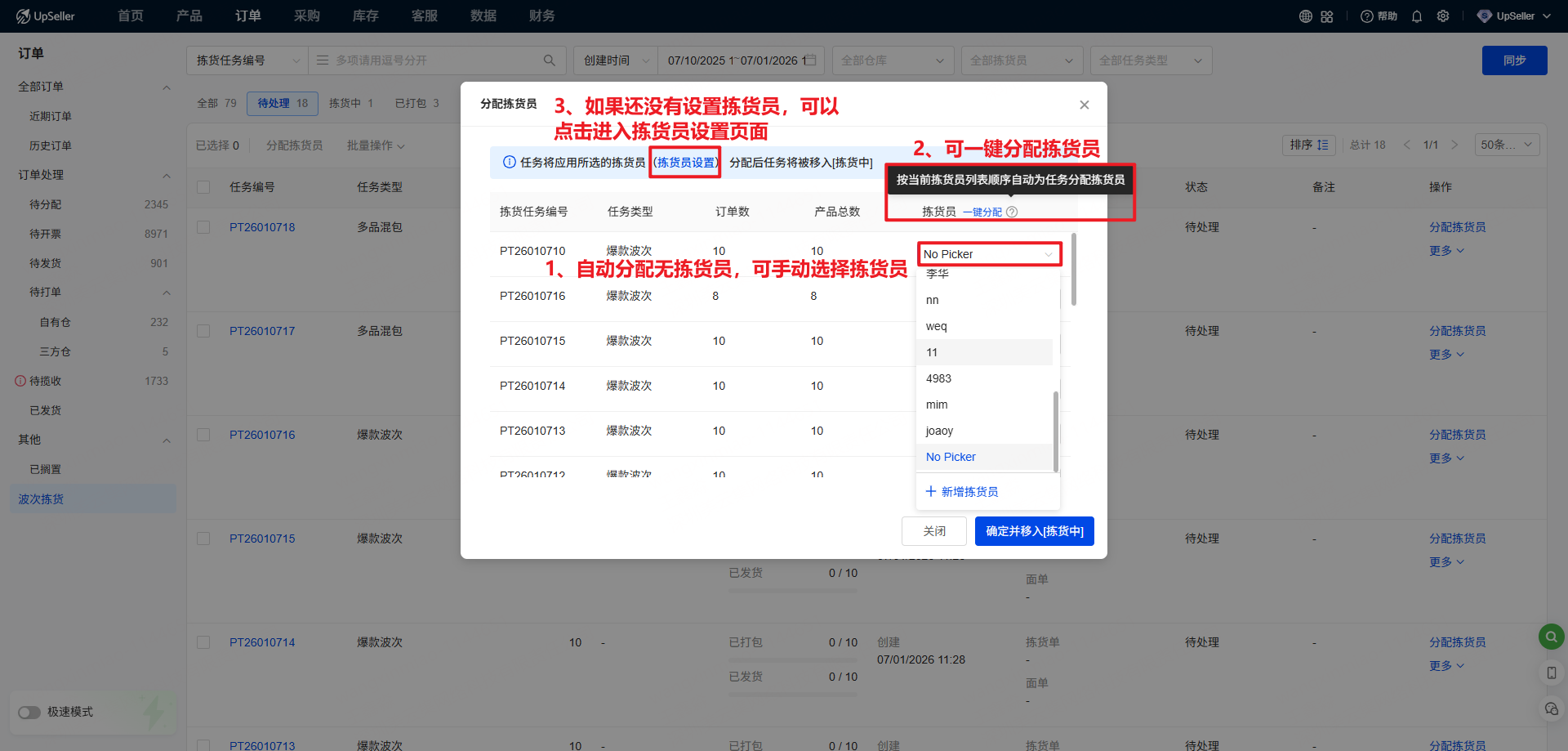The height and width of the screenshot is (751, 1568).
Task: Click the question mark beside 一键分配
Action: pyautogui.click(x=1012, y=212)
